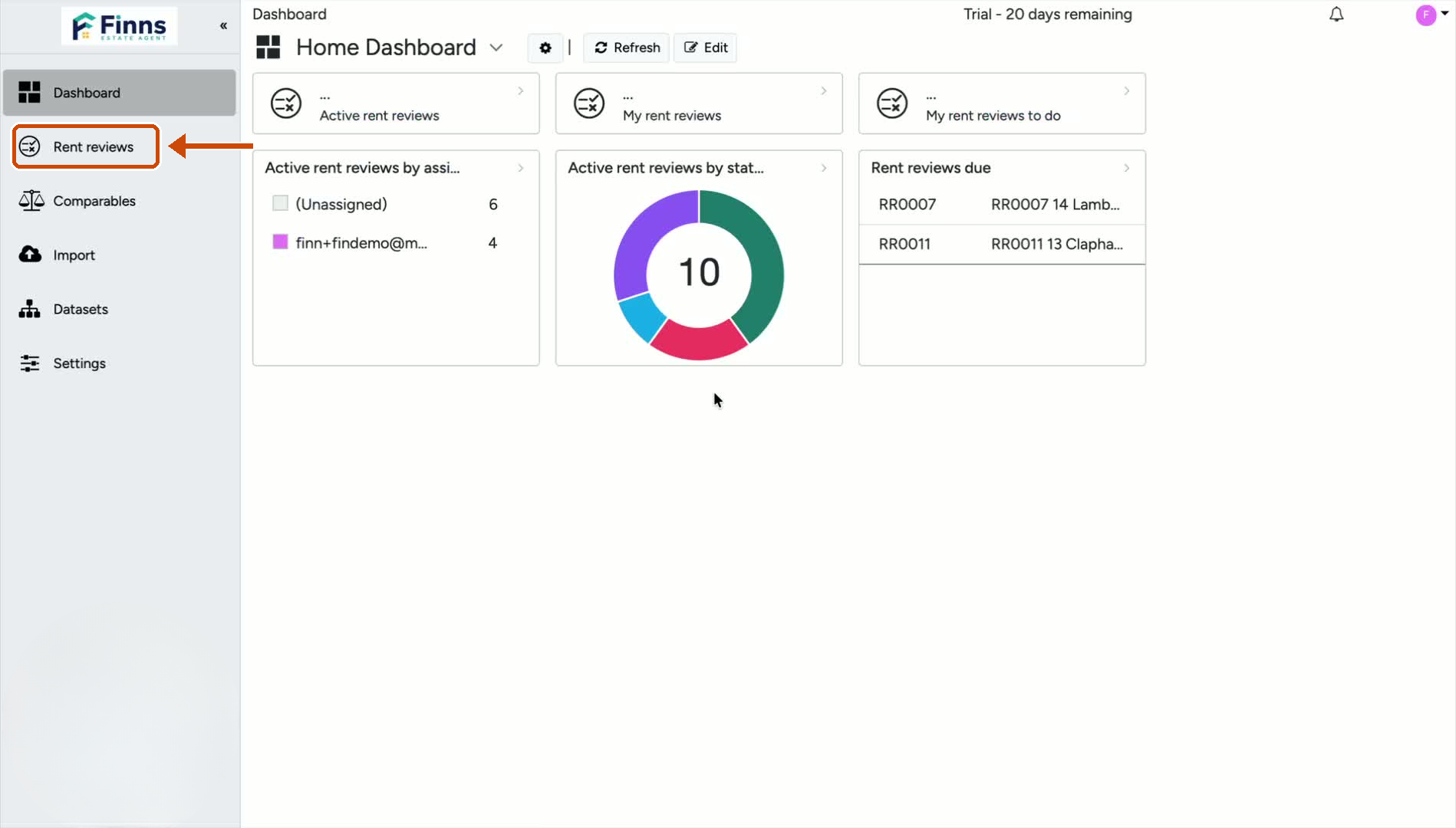The image size is (1456, 828).
Task: Click the Refresh button
Action: (627, 48)
